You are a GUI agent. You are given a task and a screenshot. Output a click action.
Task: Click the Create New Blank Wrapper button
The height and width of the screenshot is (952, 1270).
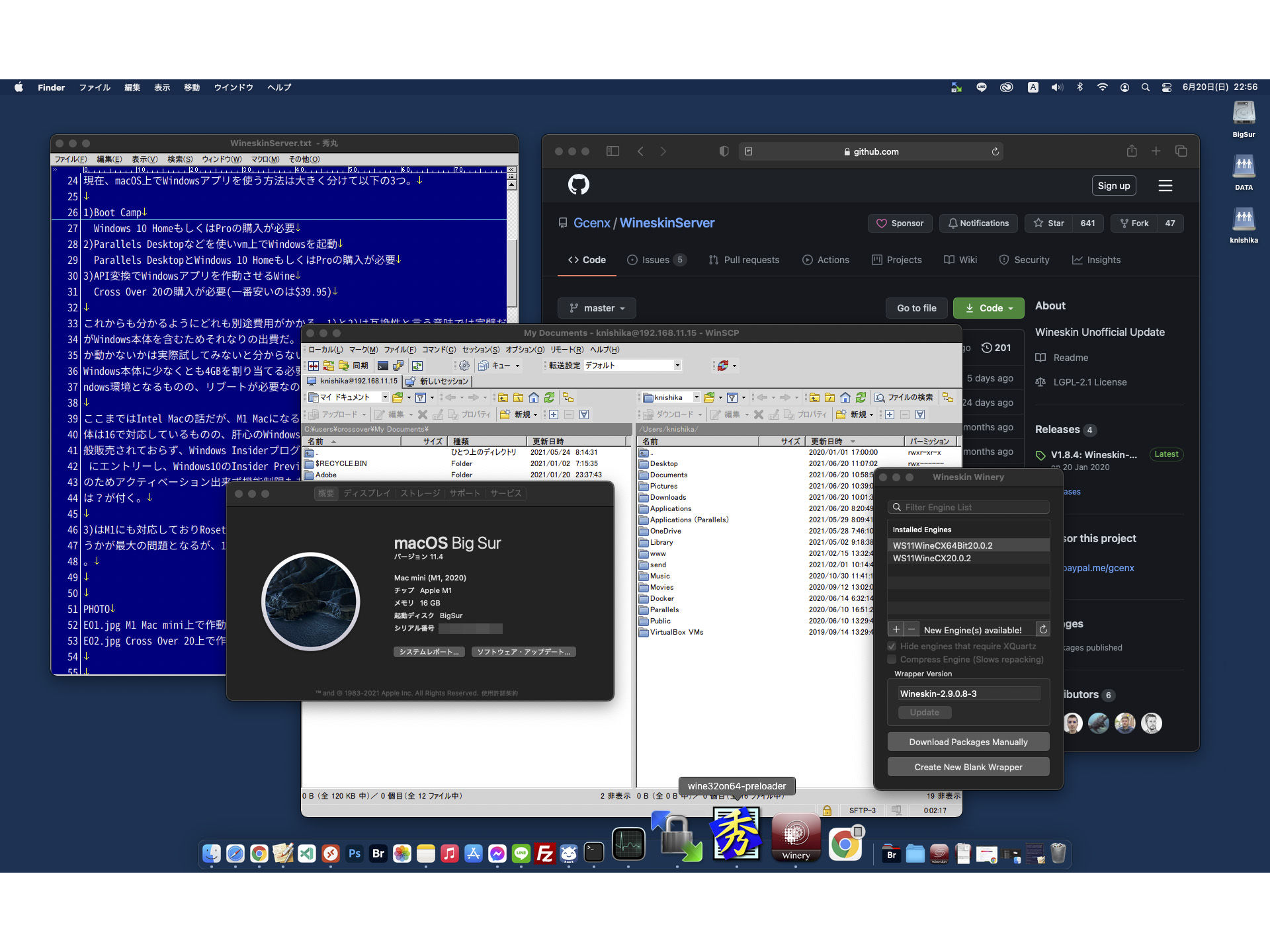coord(969,766)
